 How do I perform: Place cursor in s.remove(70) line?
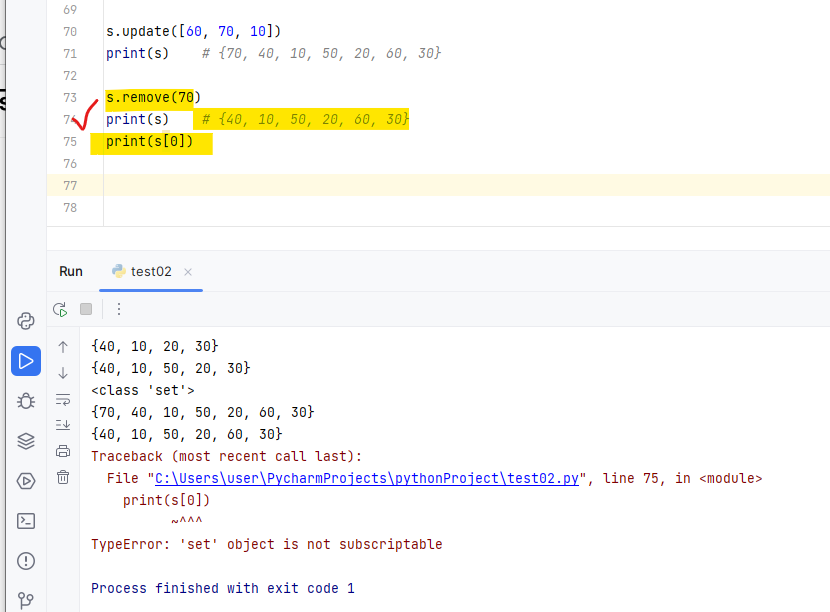(153, 98)
